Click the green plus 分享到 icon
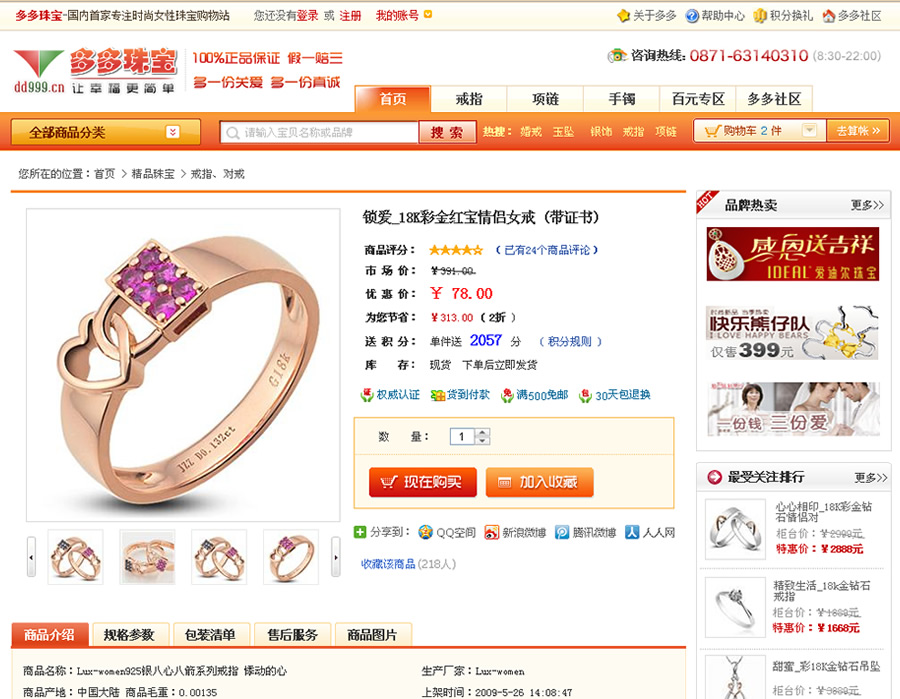Image resolution: width=900 pixels, height=699 pixels. coord(360,532)
